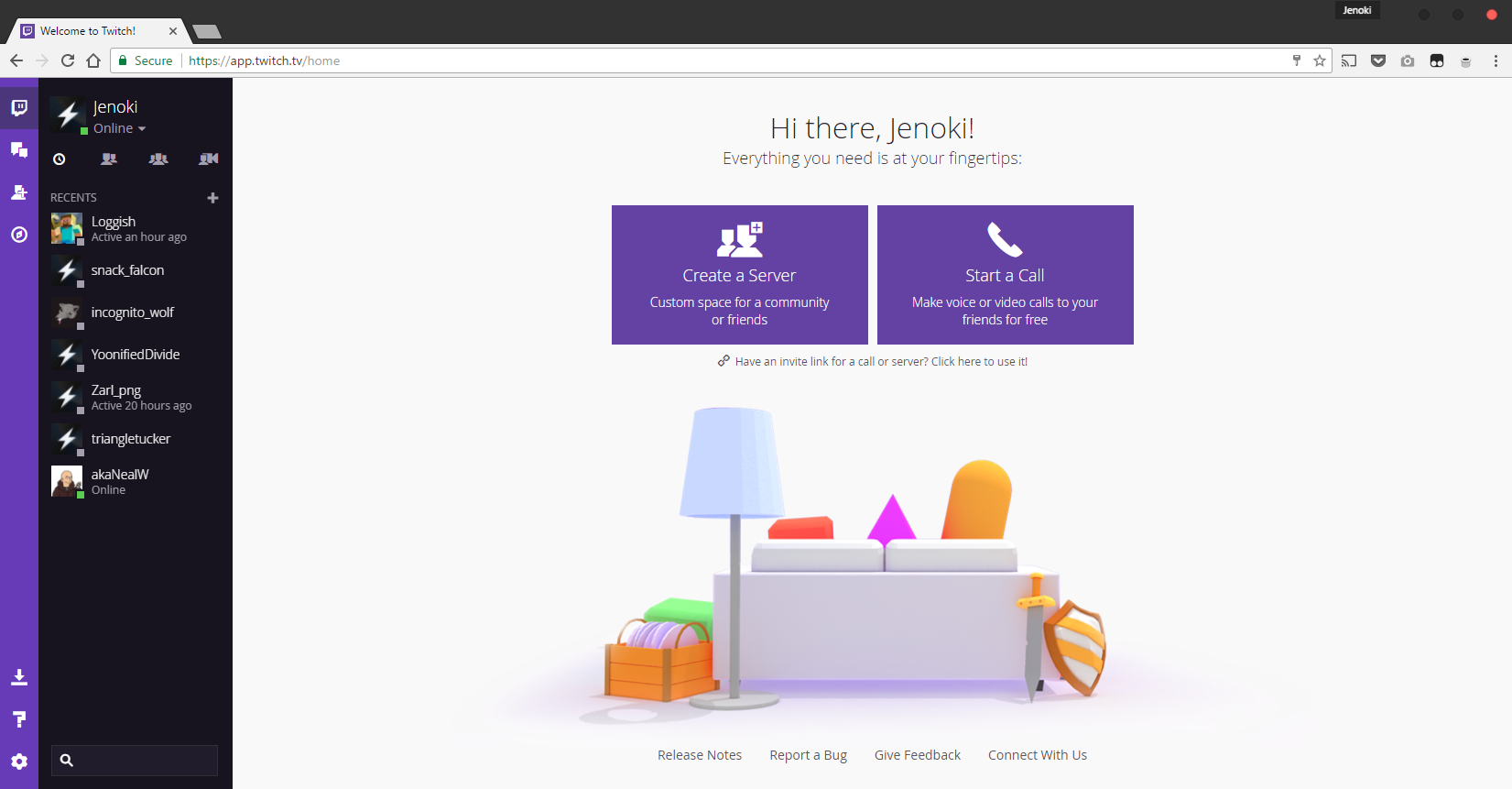This screenshot has width=1512, height=789.
Task: Open a new browser tab
Action: 208,31
